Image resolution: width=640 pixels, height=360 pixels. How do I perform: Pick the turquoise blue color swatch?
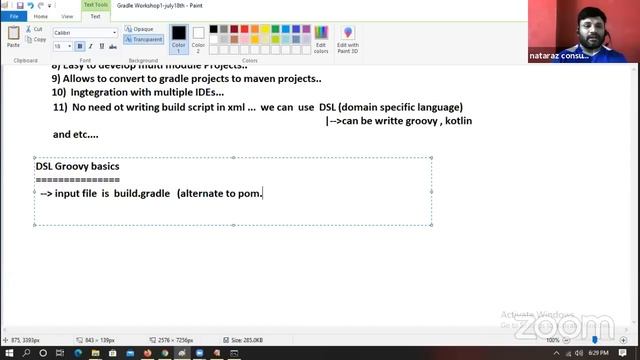pyautogui.click(x=286, y=29)
